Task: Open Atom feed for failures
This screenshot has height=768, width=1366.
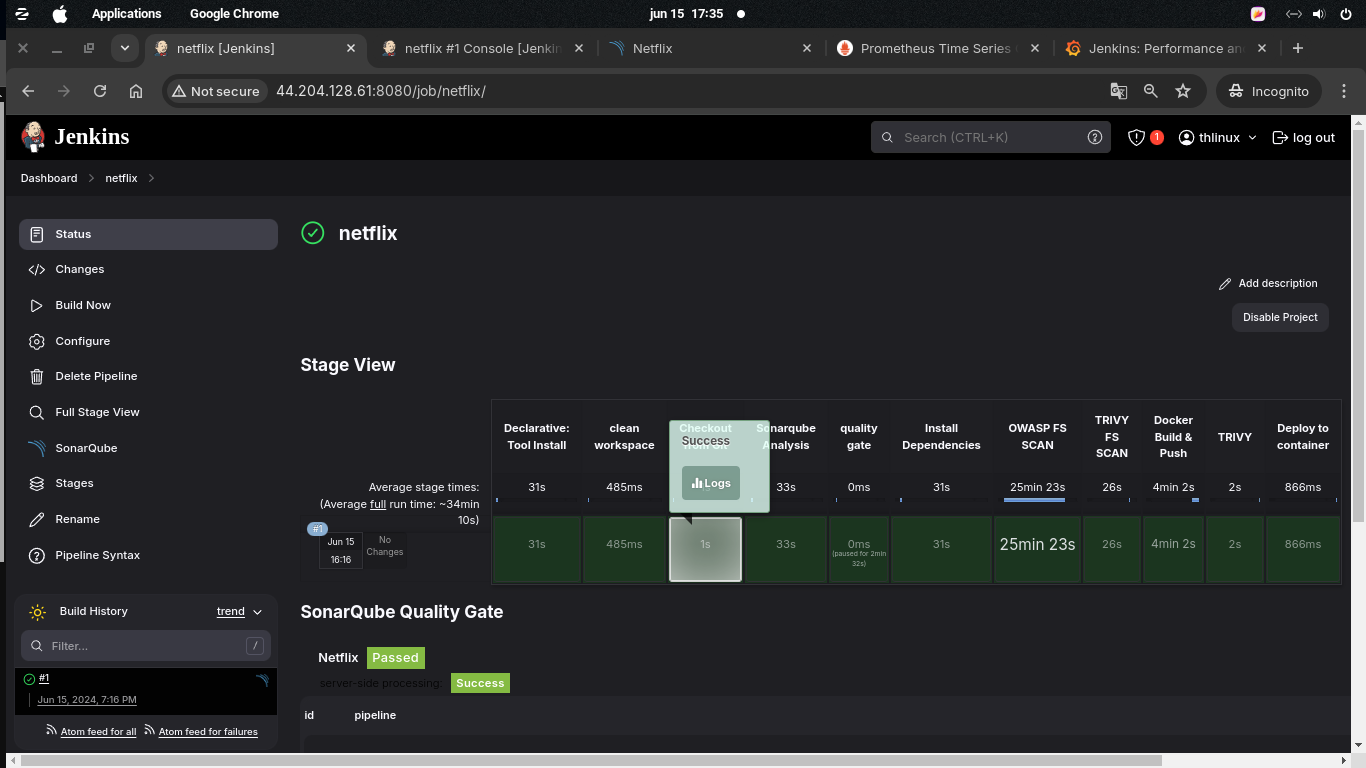Action: [208, 732]
